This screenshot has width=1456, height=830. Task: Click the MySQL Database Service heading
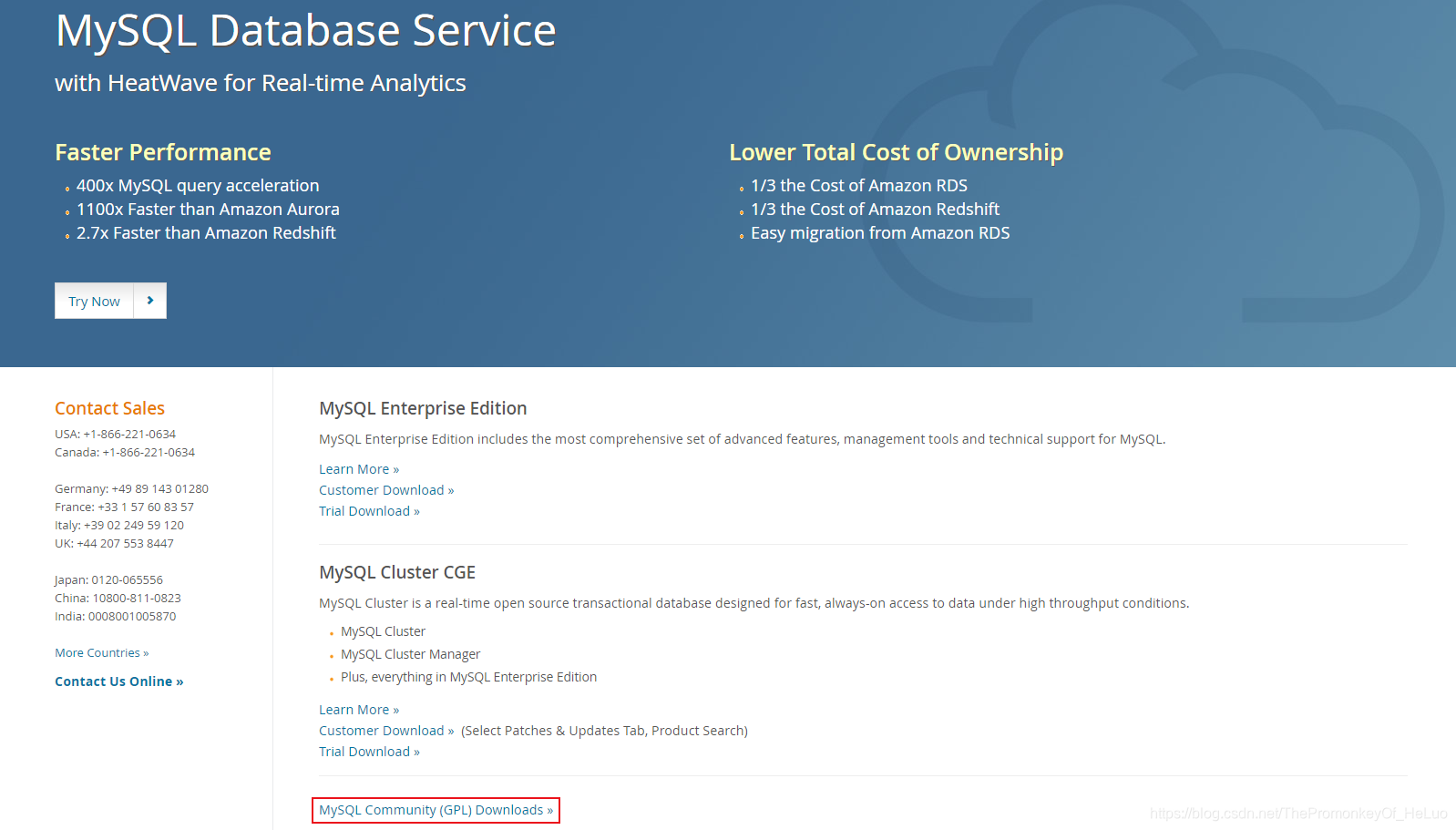[305, 30]
